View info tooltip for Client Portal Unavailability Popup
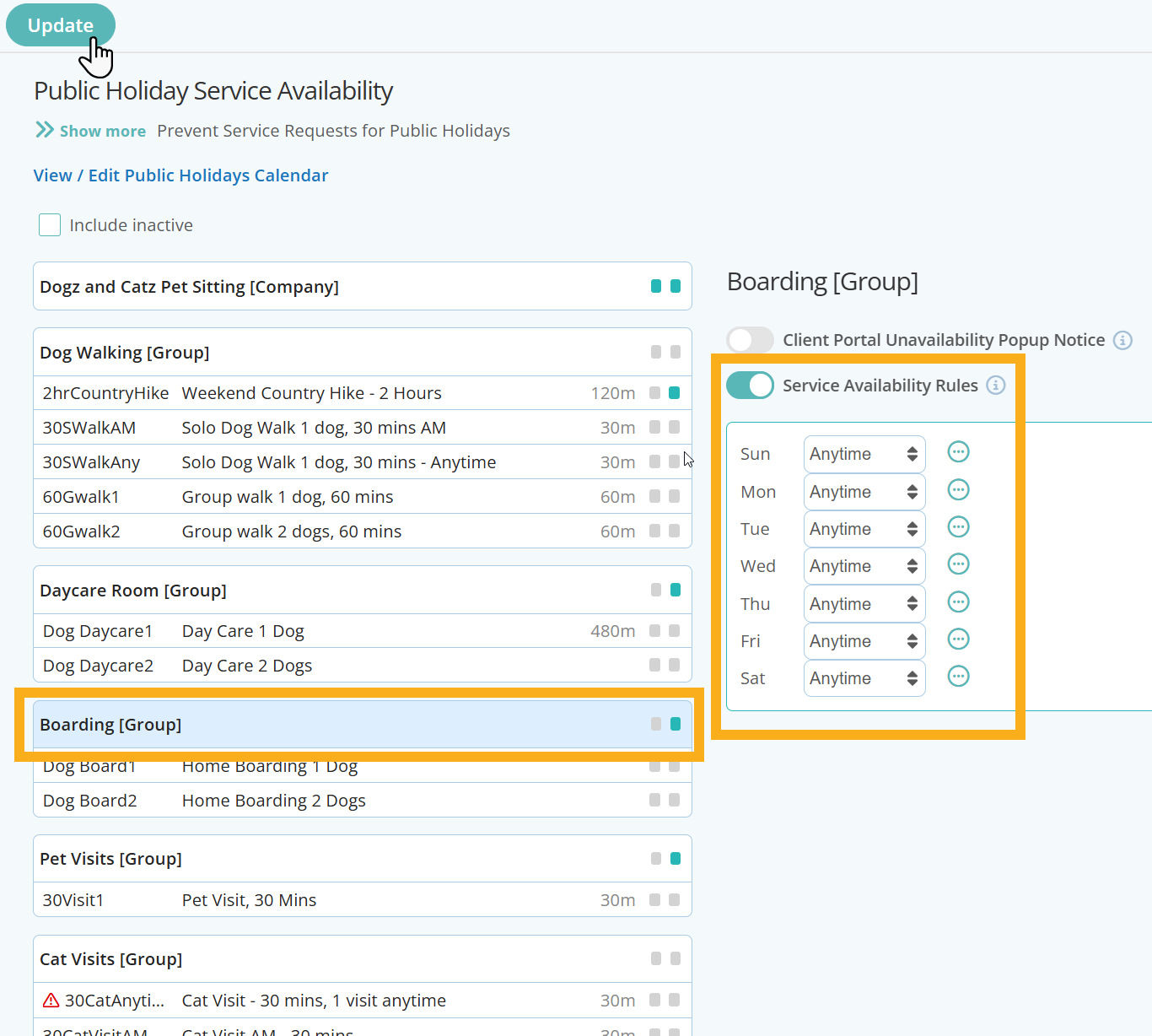This screenshot has height=1036, width=1152. (1122, 340)
